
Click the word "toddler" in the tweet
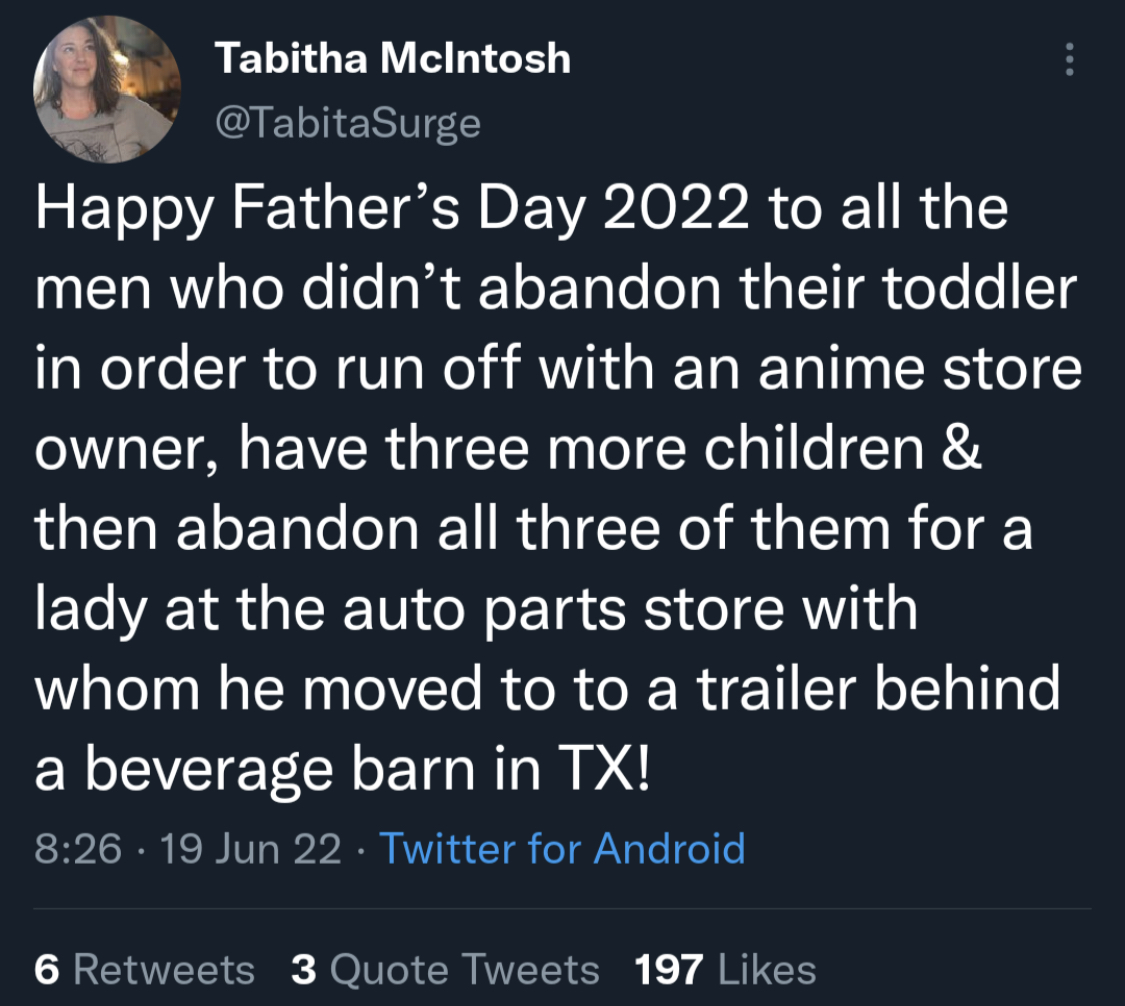(x=979, y=288)
